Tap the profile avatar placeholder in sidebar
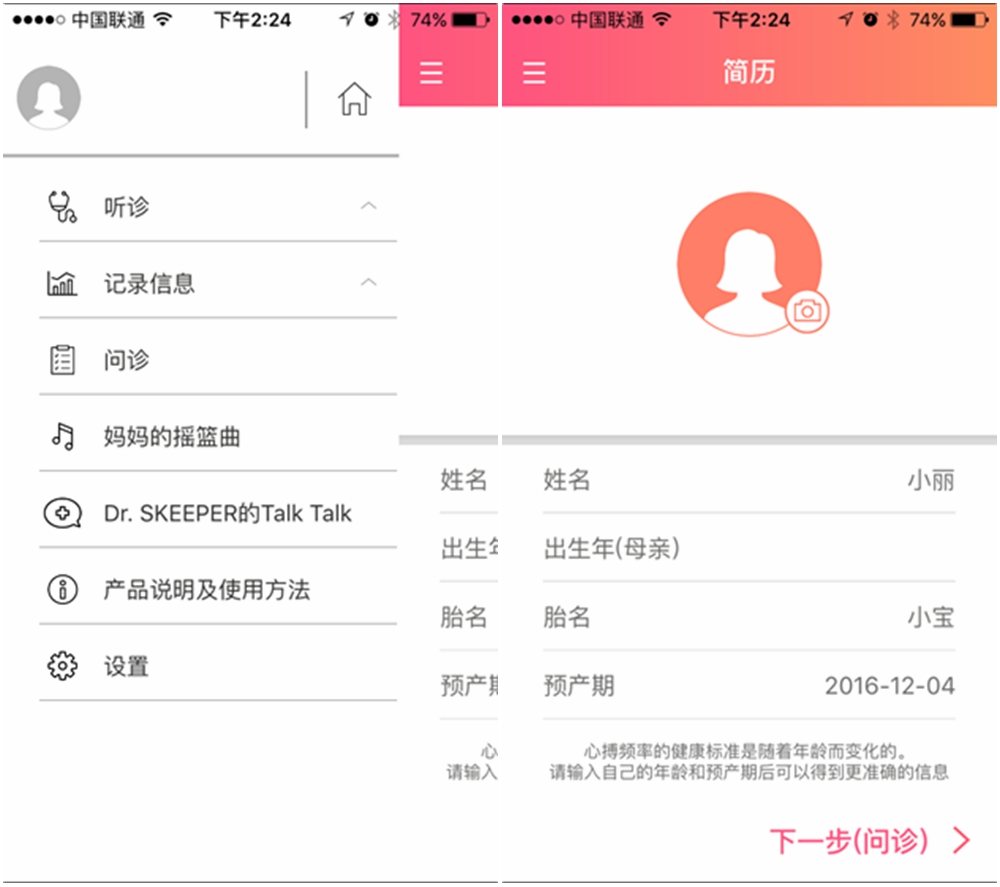This screenshot has height=887, width=1000. pos(48,97)
